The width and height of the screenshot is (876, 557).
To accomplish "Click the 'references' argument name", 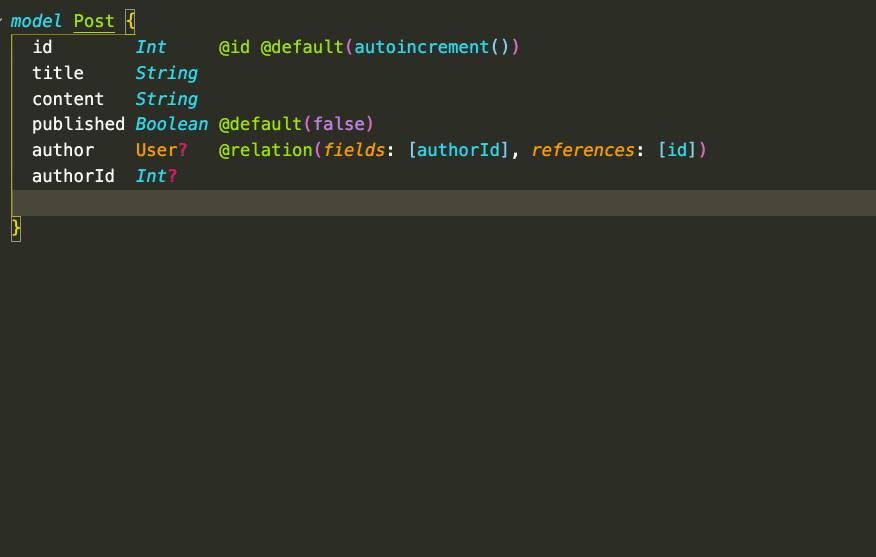I will [x=582, y=150].
